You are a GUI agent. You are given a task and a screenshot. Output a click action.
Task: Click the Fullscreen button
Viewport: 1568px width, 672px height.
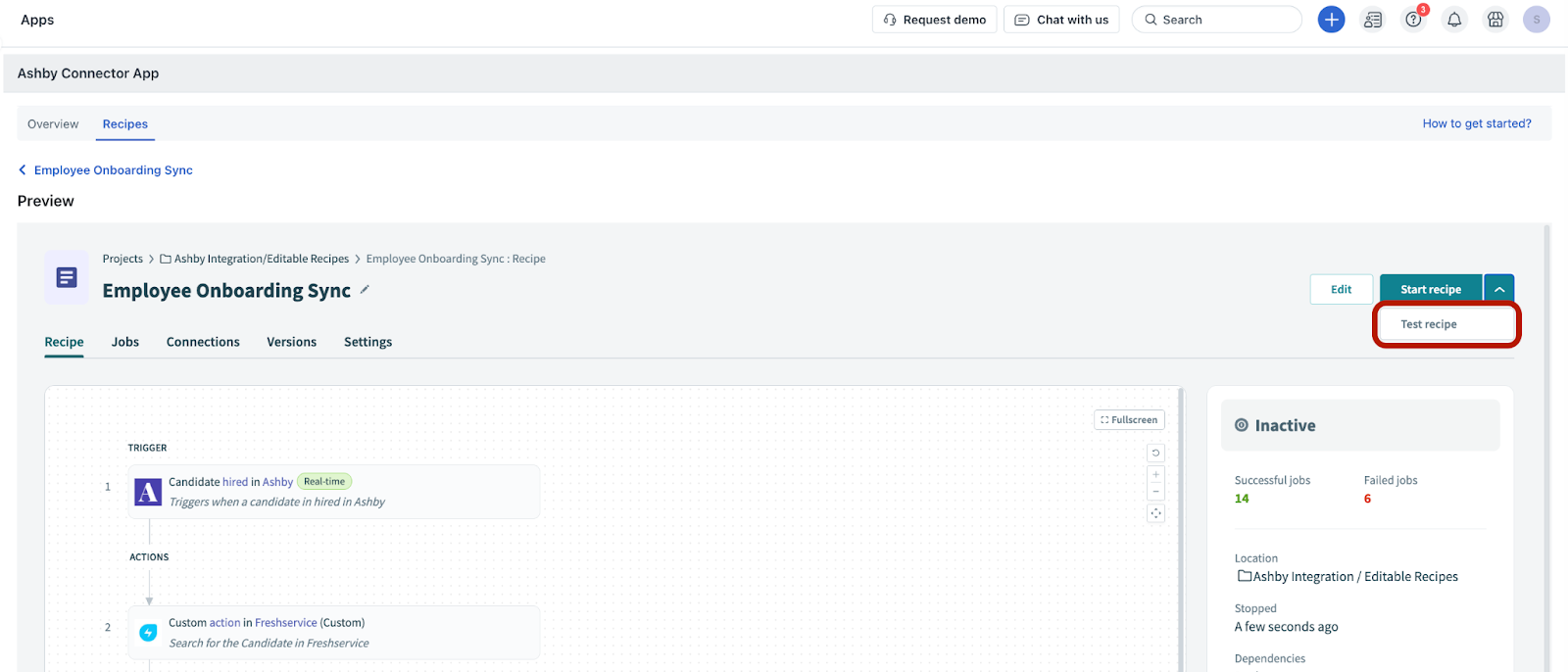(x=1129, y=419)
